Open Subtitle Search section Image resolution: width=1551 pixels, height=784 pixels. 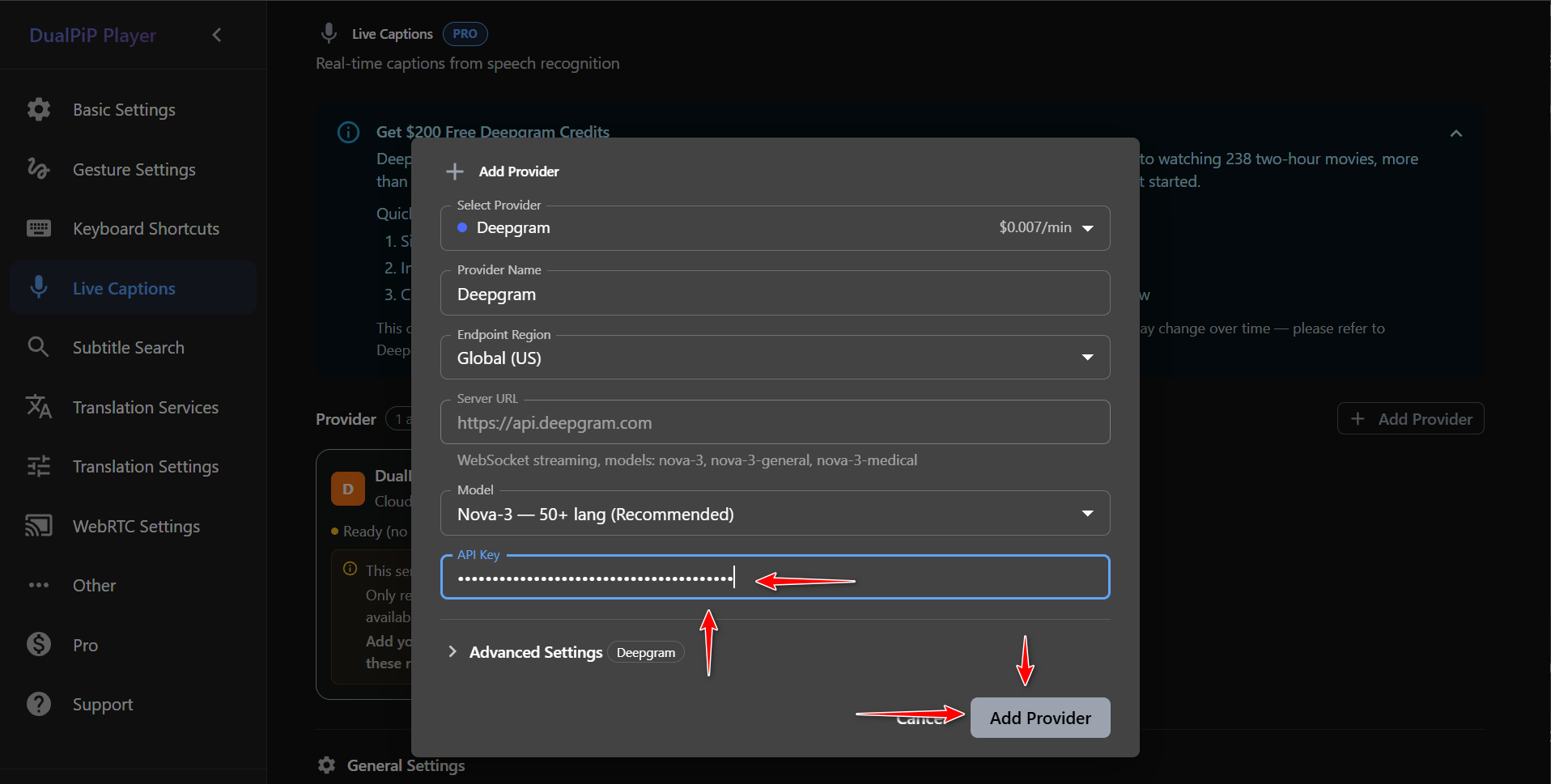tap(134, 347)
